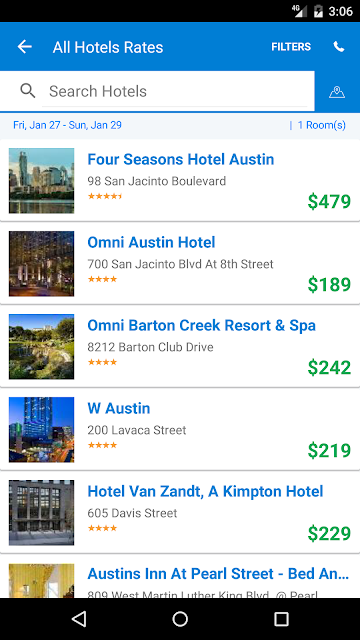Change the 1 Room(s) setting

click(x=322, y=125)
